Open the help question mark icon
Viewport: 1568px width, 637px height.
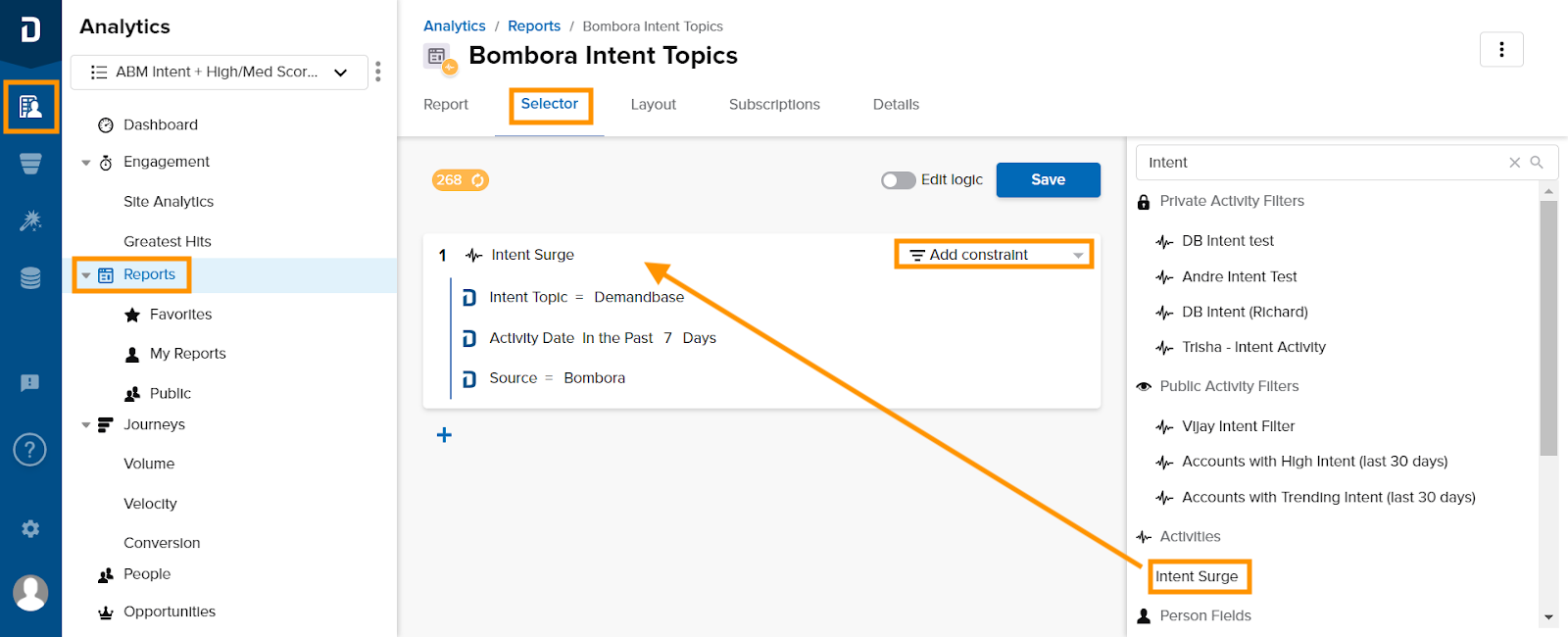pos(30,450)
